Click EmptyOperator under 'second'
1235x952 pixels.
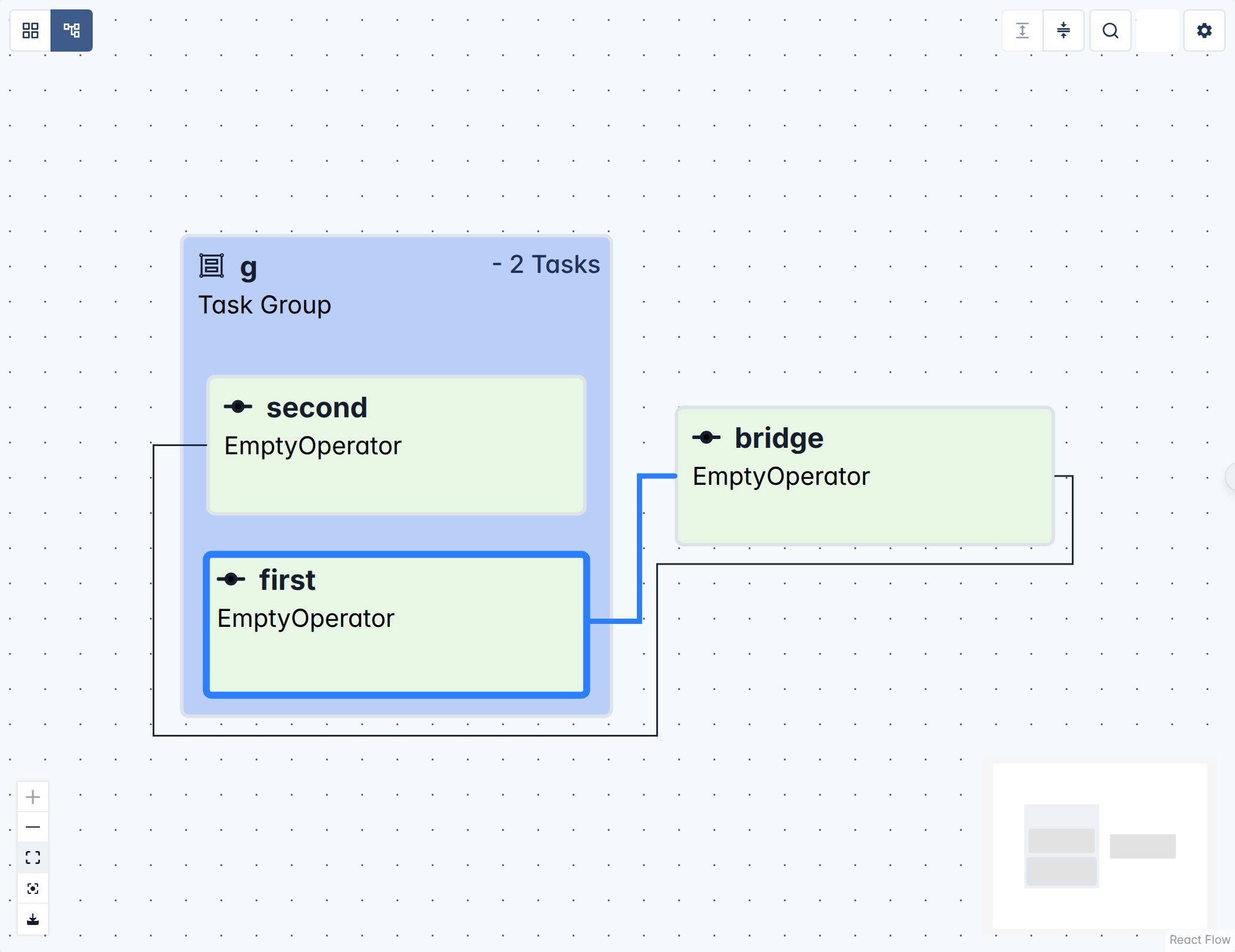313,446
